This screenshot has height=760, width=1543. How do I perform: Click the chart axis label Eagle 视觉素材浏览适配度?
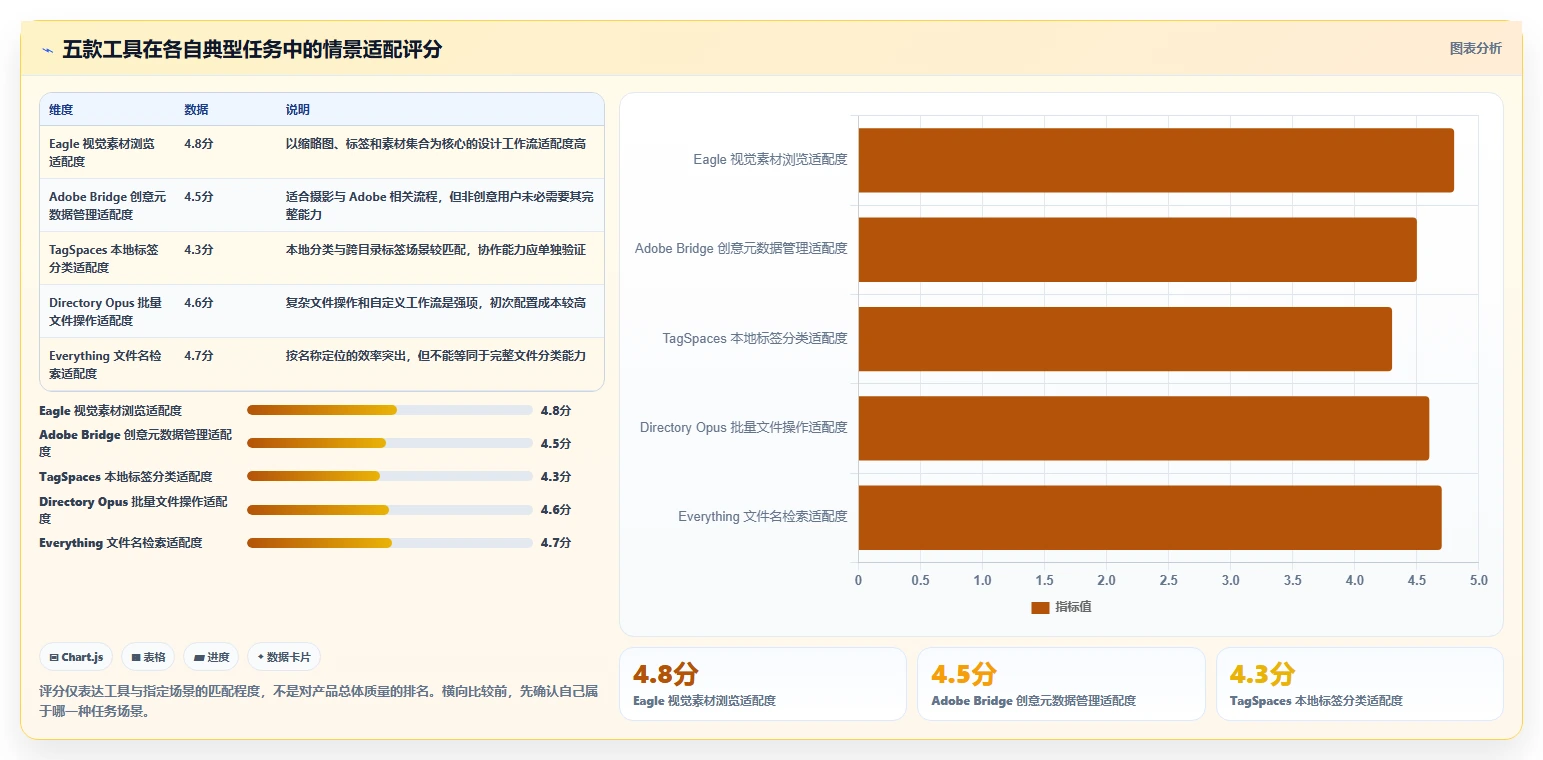pyautogui.click(x=770, y=159)
